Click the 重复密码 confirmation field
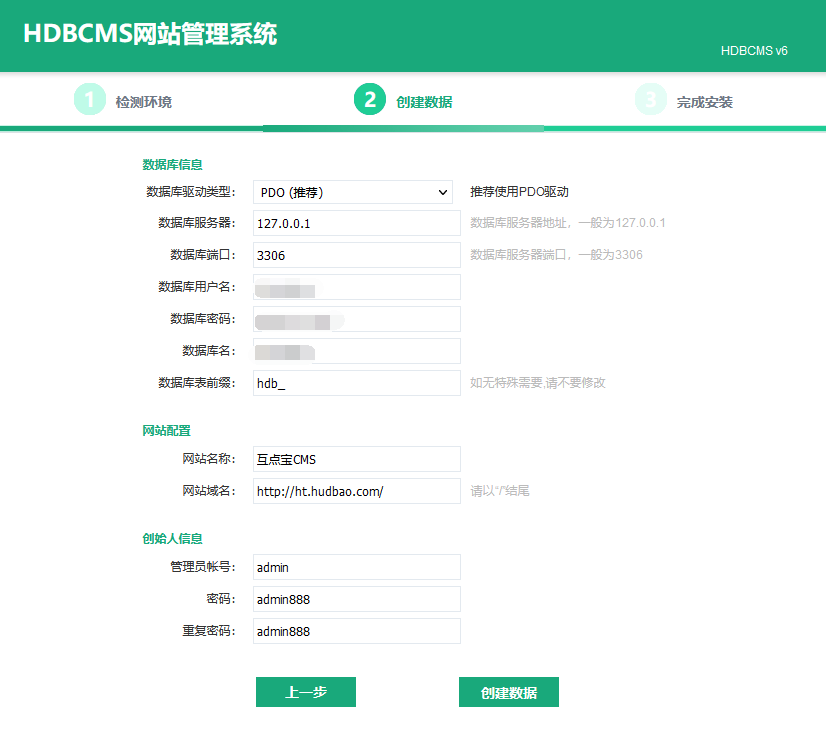This screenshot has width=826, height=731. click(x=356, y=631)
